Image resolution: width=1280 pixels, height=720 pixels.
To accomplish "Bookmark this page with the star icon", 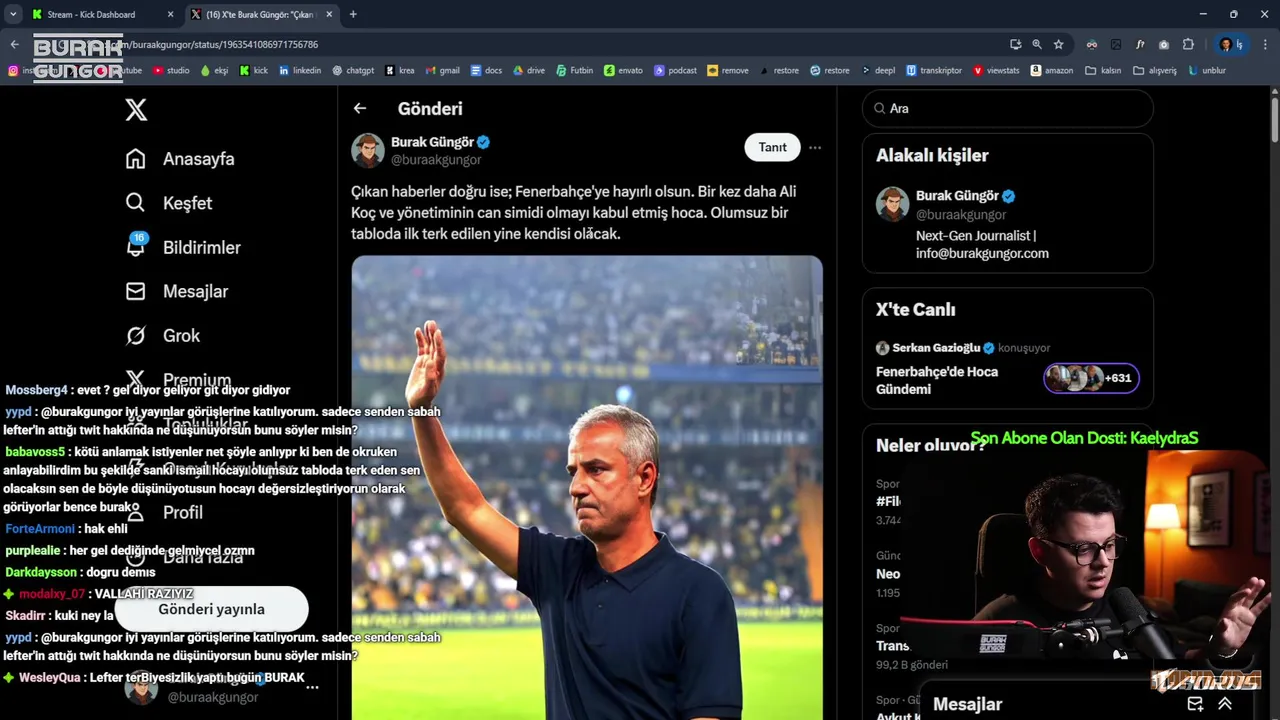I will click(1058, 44).
